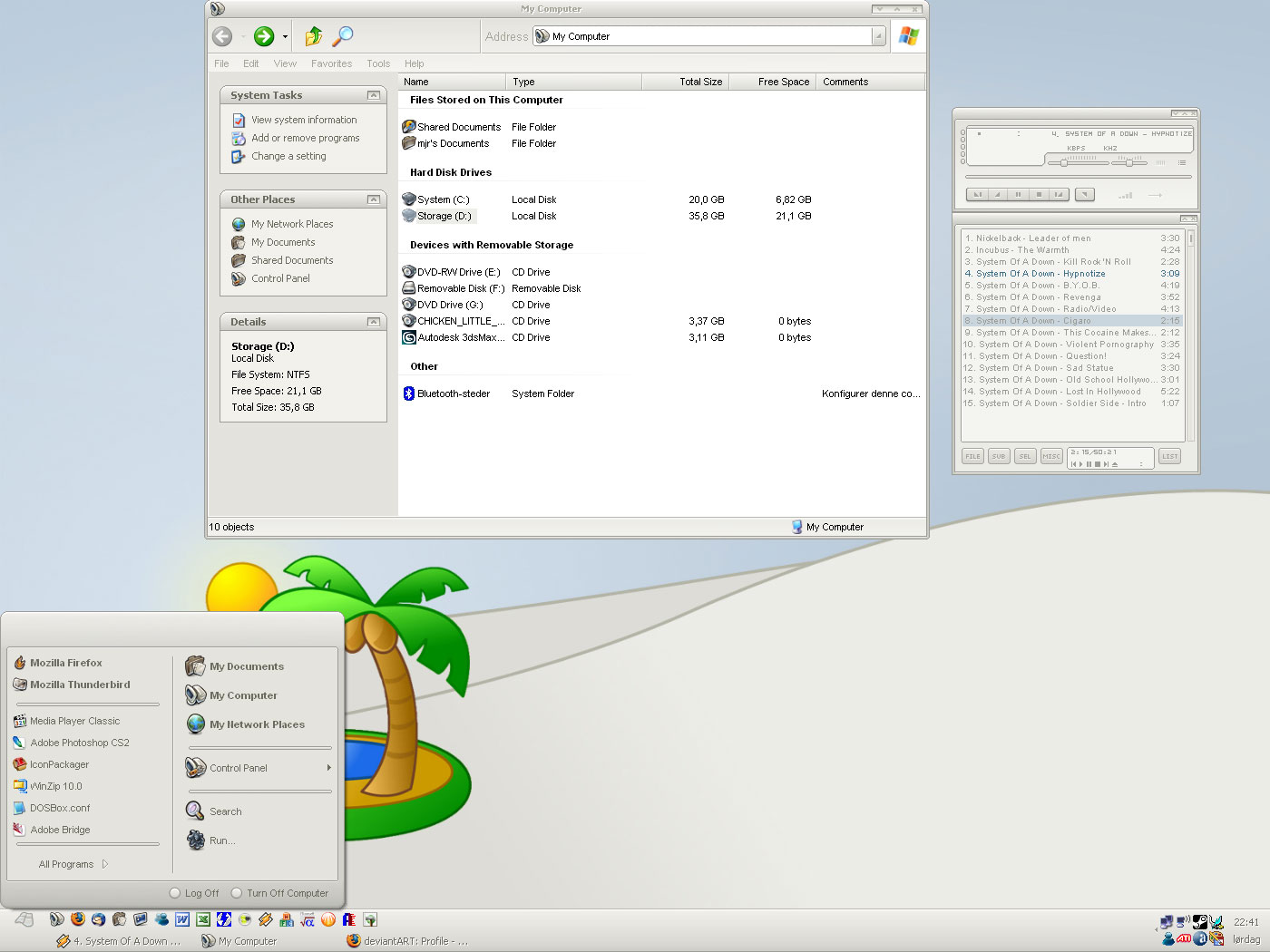Click Log Off in Start menu

pos(194,893)
